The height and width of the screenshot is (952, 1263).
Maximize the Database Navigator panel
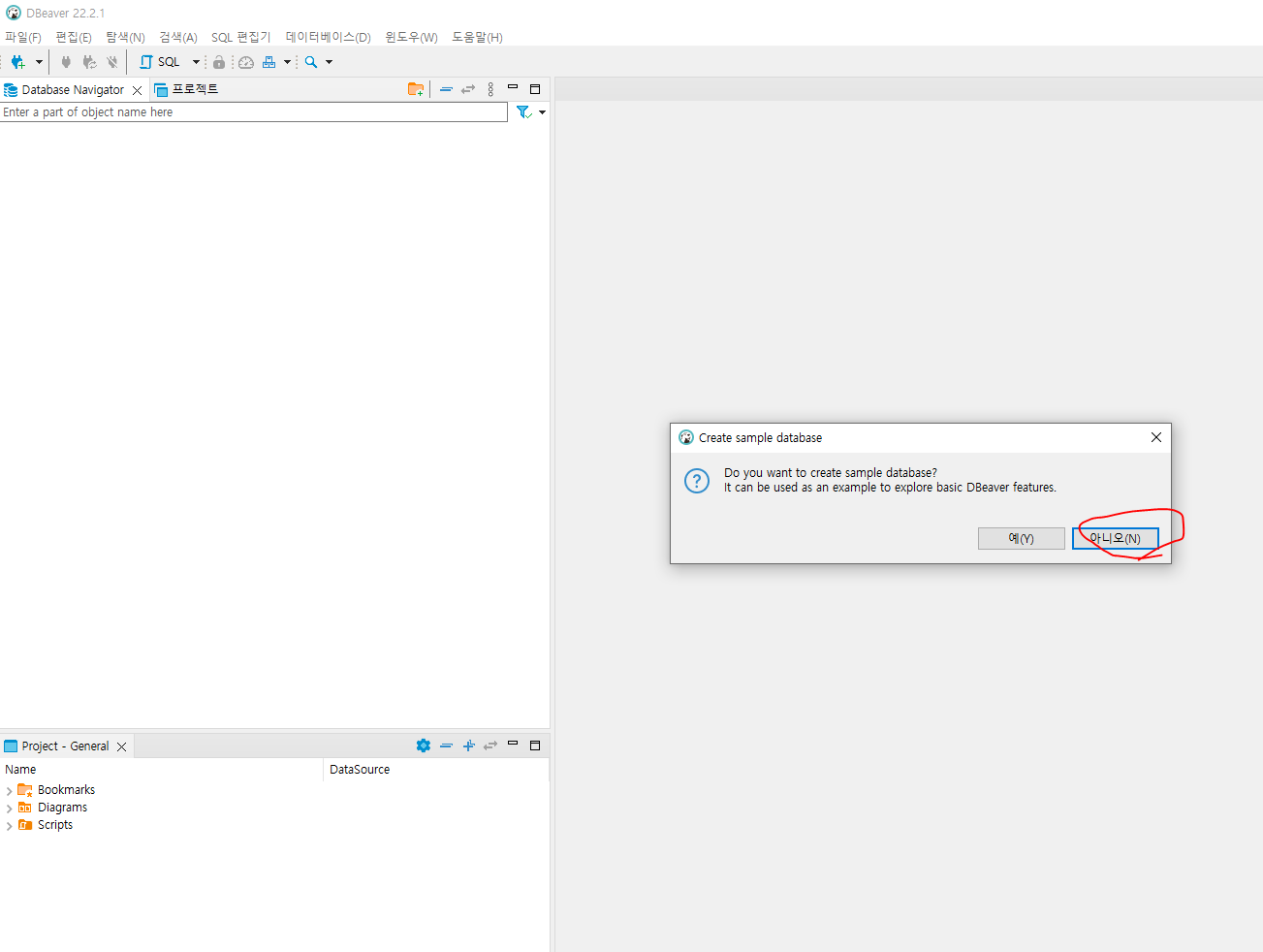[534, 89]
